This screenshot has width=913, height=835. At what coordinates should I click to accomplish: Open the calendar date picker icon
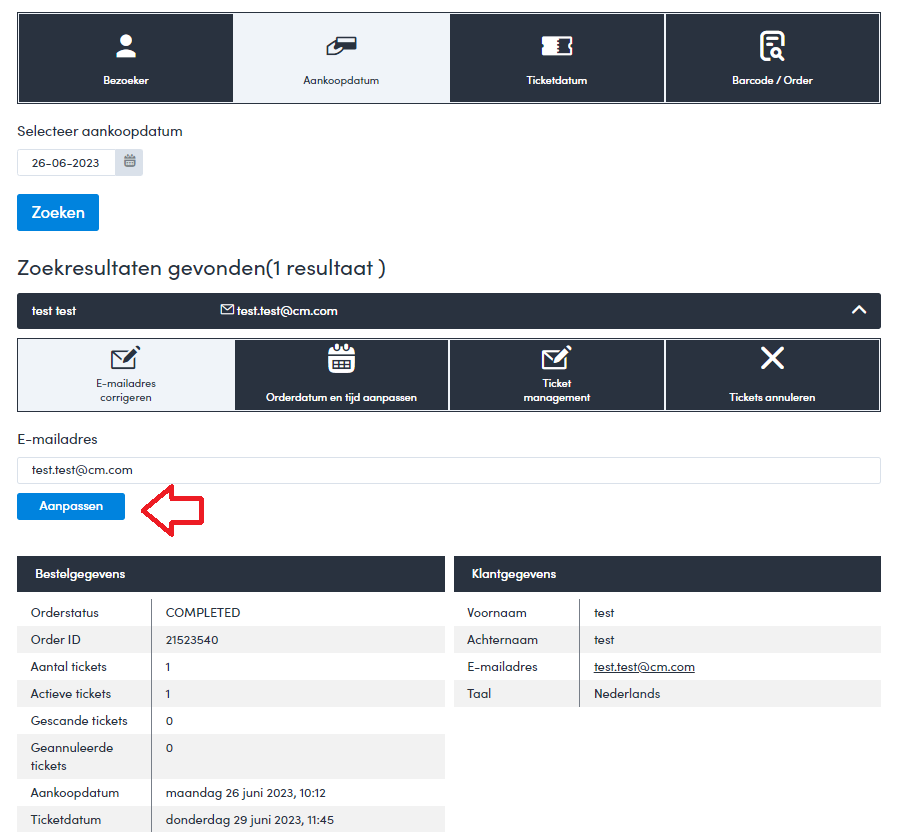pyautogui.click(x=130, y=162)
